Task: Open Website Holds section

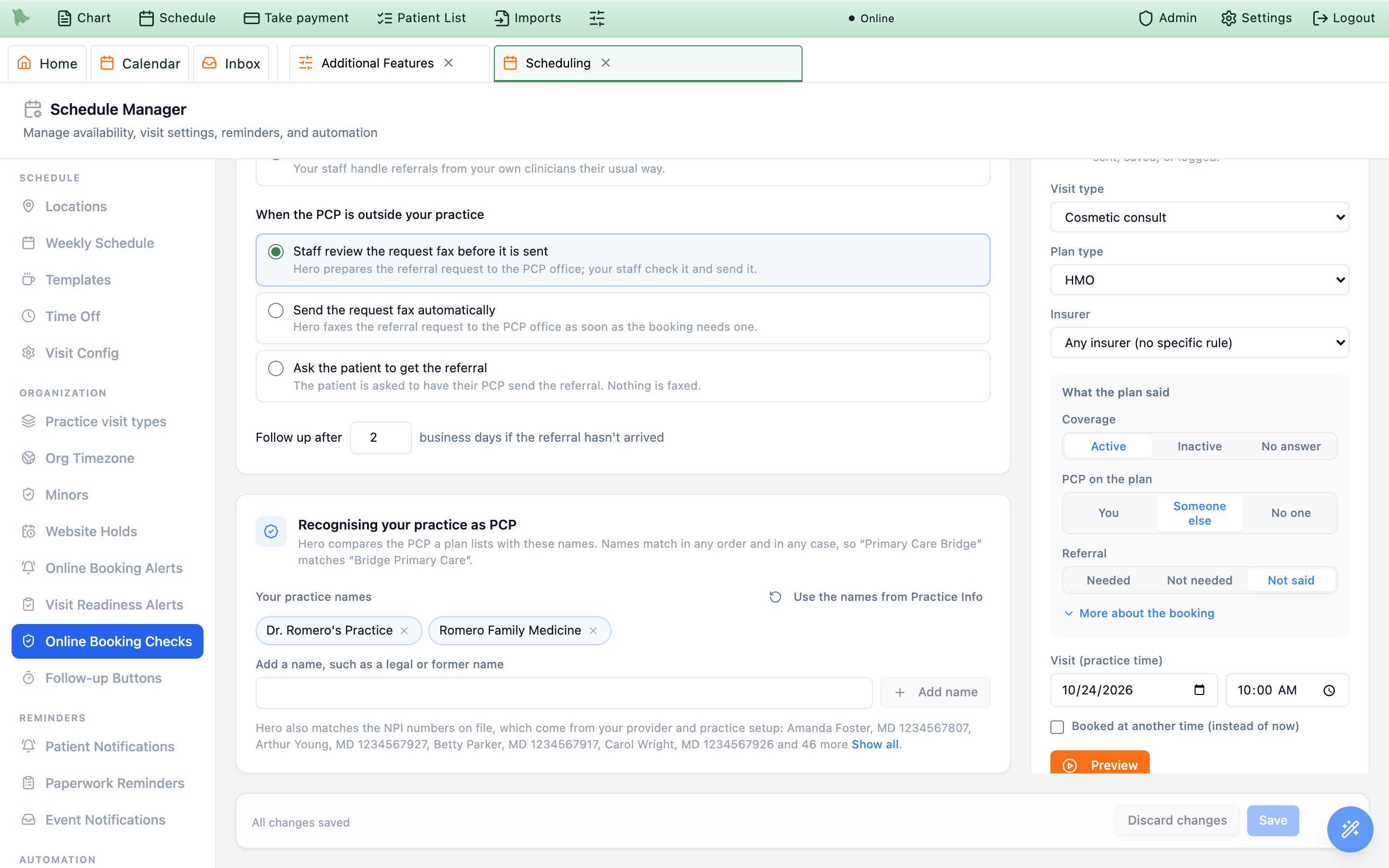Action: [108, 531]
